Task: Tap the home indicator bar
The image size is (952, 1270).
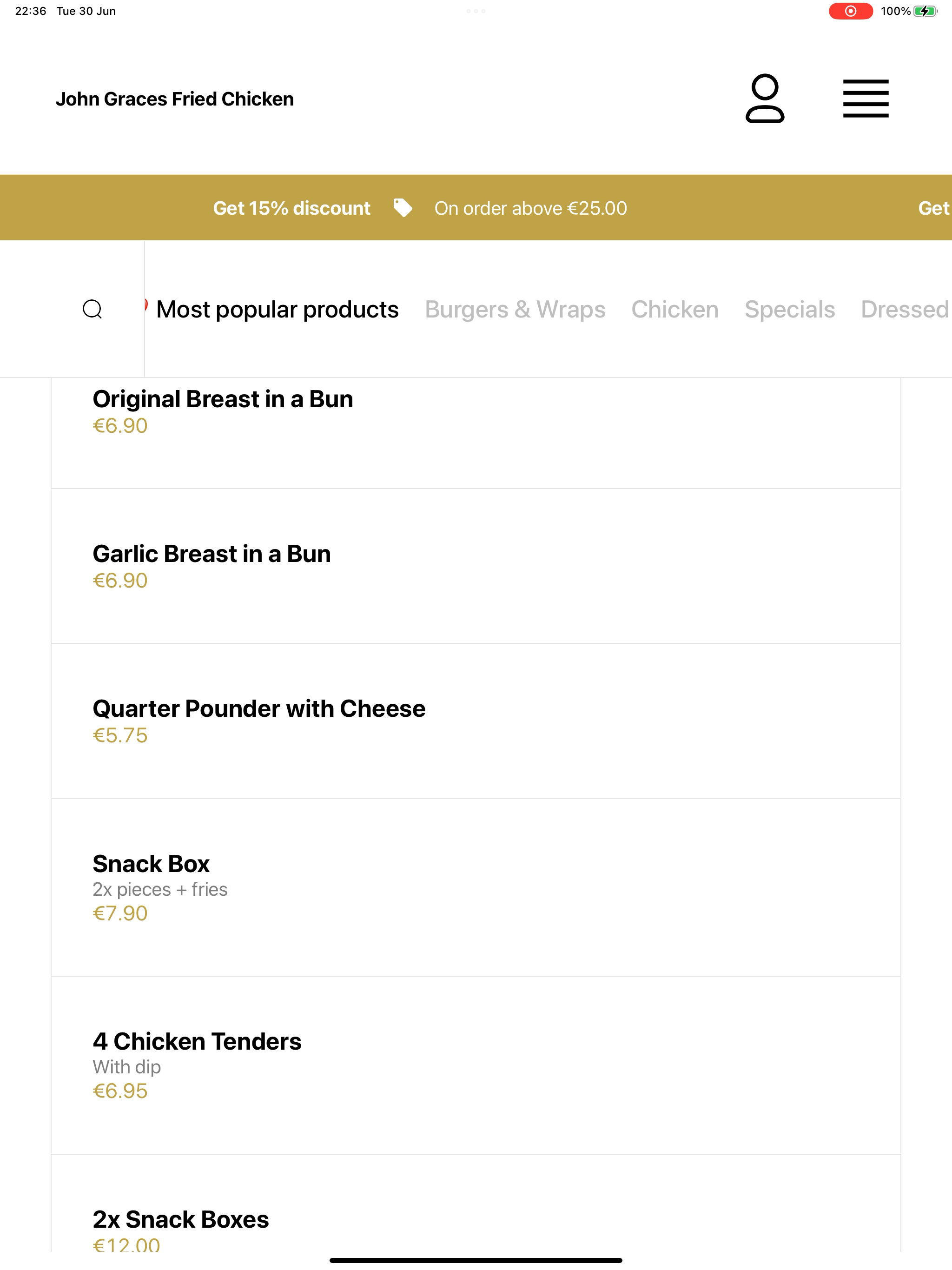Action: [x=476, y=1260]
